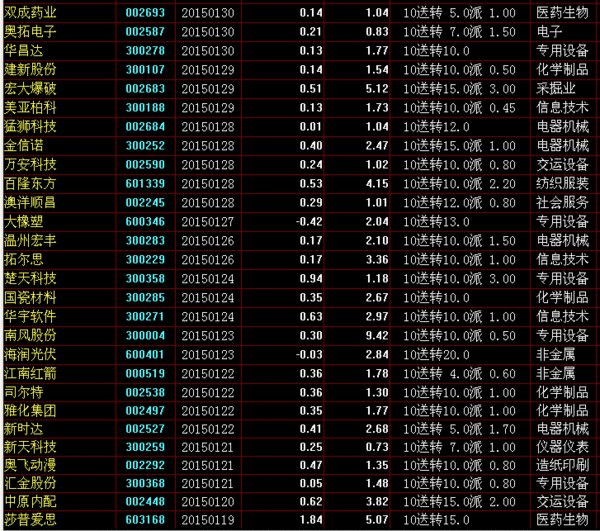This screenshot has width=600, height=531.
Task: Click the 纺织服装 industry cell
Action: point(561,184)
